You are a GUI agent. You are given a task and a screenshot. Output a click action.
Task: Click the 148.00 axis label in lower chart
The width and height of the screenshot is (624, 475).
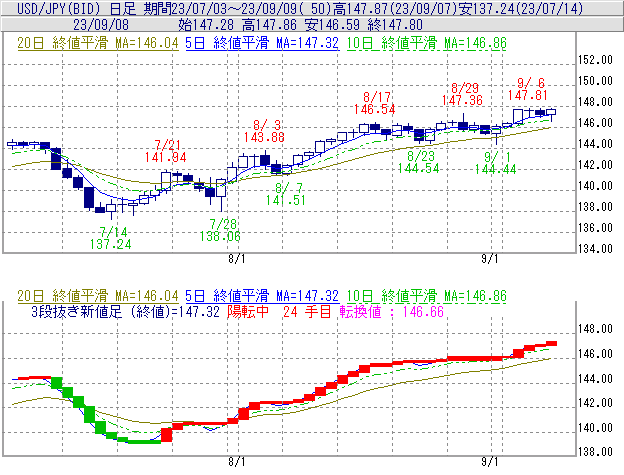pos(595,329)
